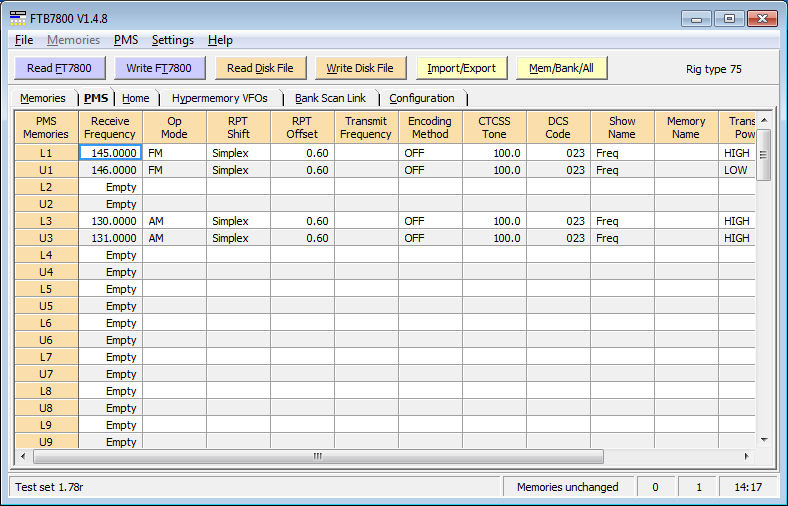Click the Read FT7800 button
This screenshot has width=788, height=506.
click(60, 68)
